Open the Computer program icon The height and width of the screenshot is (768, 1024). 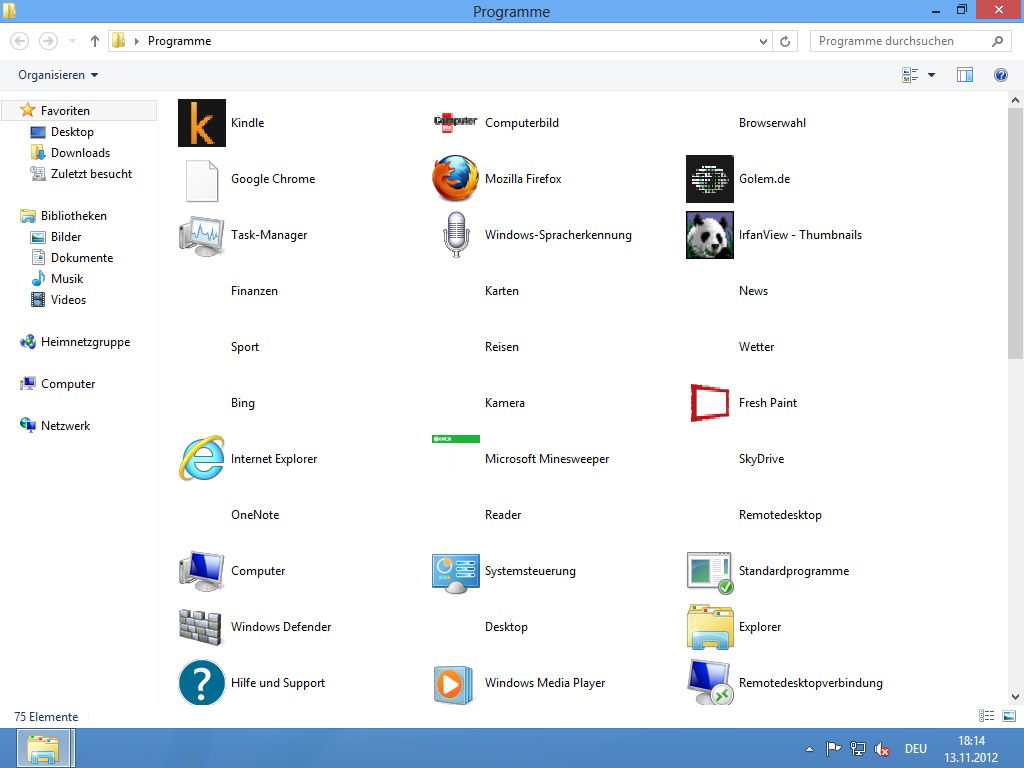pyautogui.click(x=202, y=571)
